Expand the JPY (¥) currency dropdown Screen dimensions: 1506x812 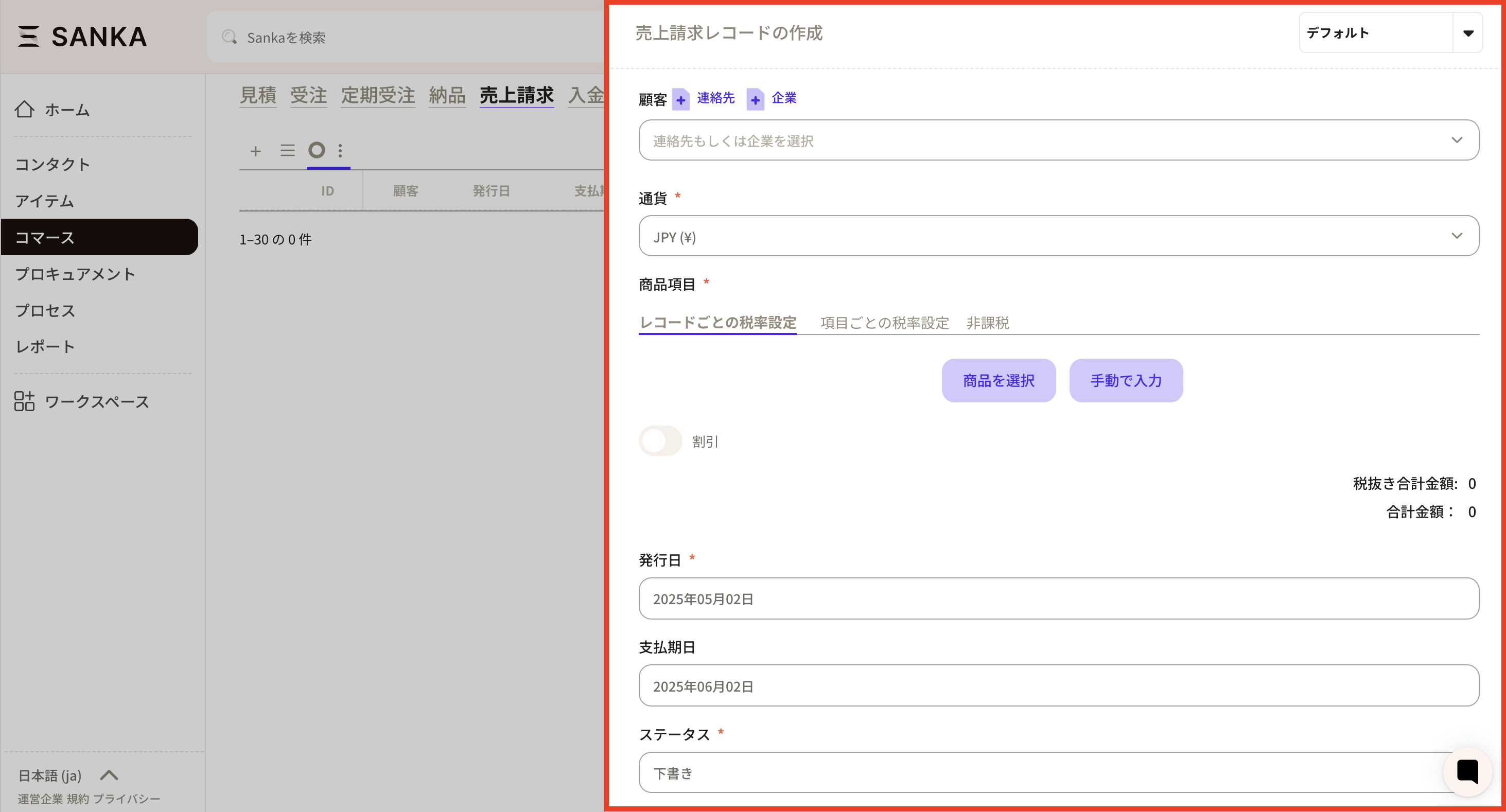1058,236
